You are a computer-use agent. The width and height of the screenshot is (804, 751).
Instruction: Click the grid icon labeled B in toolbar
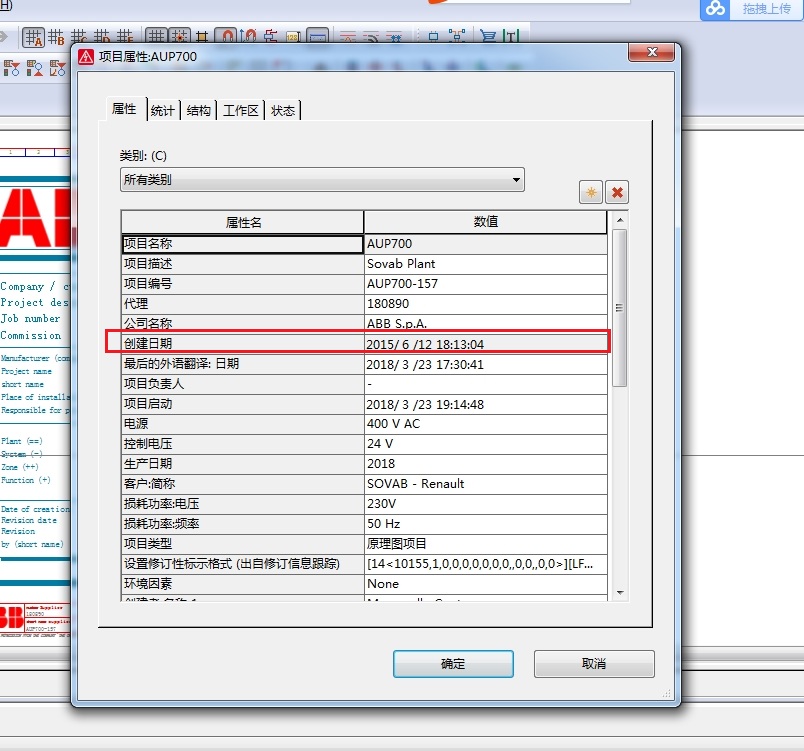coord(55,38)
